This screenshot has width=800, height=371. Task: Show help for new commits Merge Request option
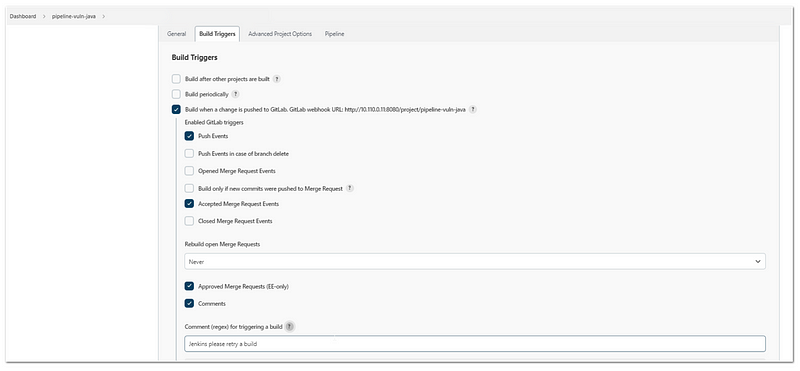click(x=349, y=188)
